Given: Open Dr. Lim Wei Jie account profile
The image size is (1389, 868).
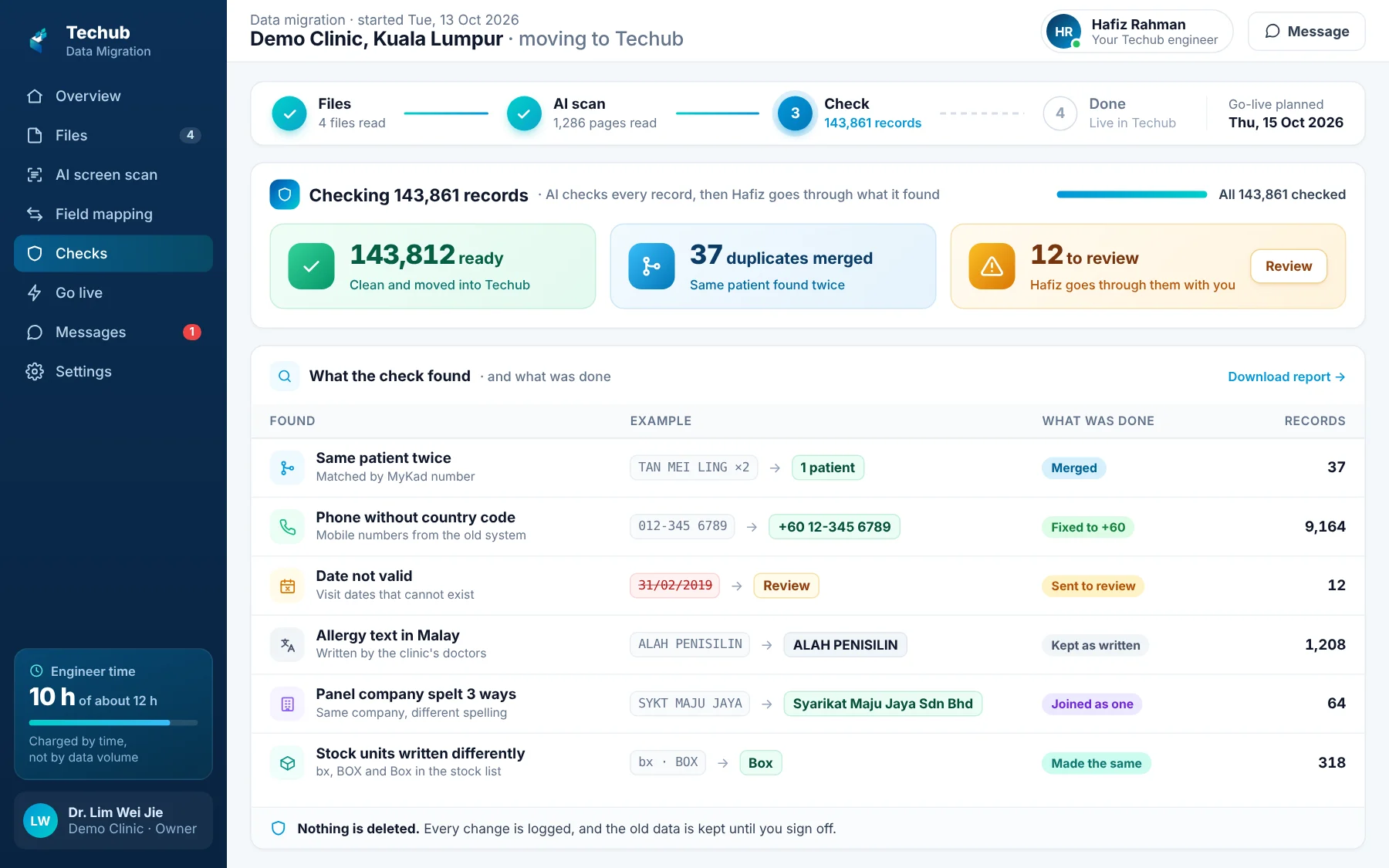Looking at the screenshot, I should point(113,820).
